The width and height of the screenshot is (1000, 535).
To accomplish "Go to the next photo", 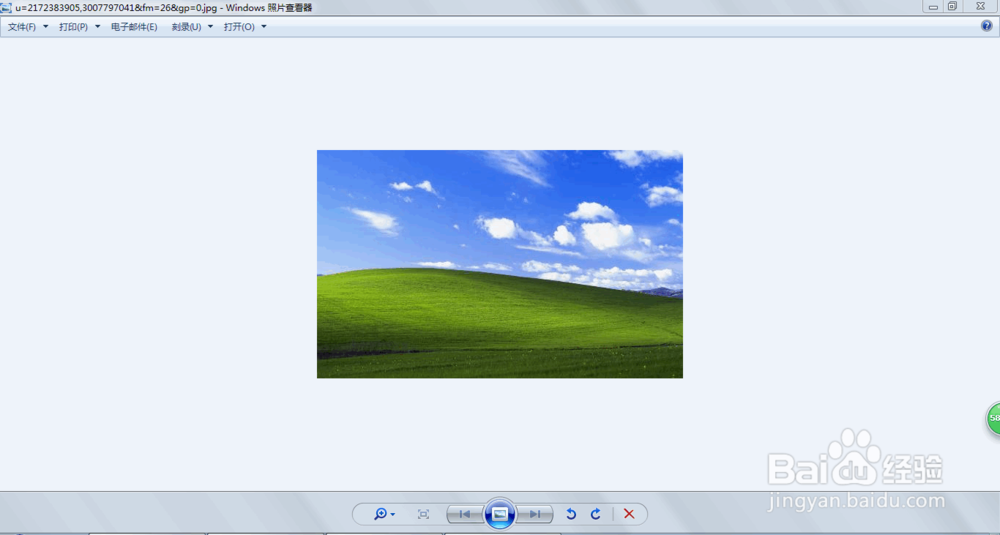I will [x=534, y=514].
